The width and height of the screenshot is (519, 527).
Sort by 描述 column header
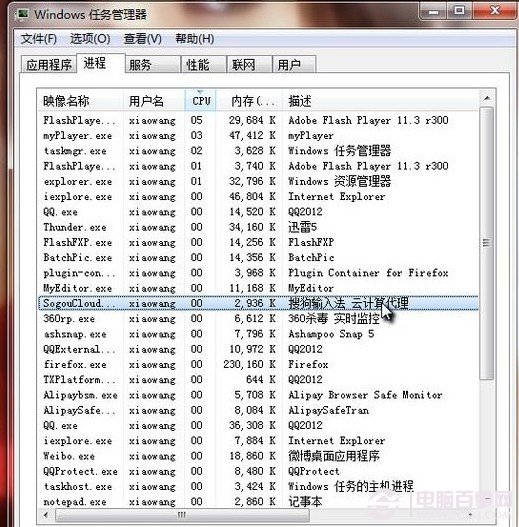[380, 101]
